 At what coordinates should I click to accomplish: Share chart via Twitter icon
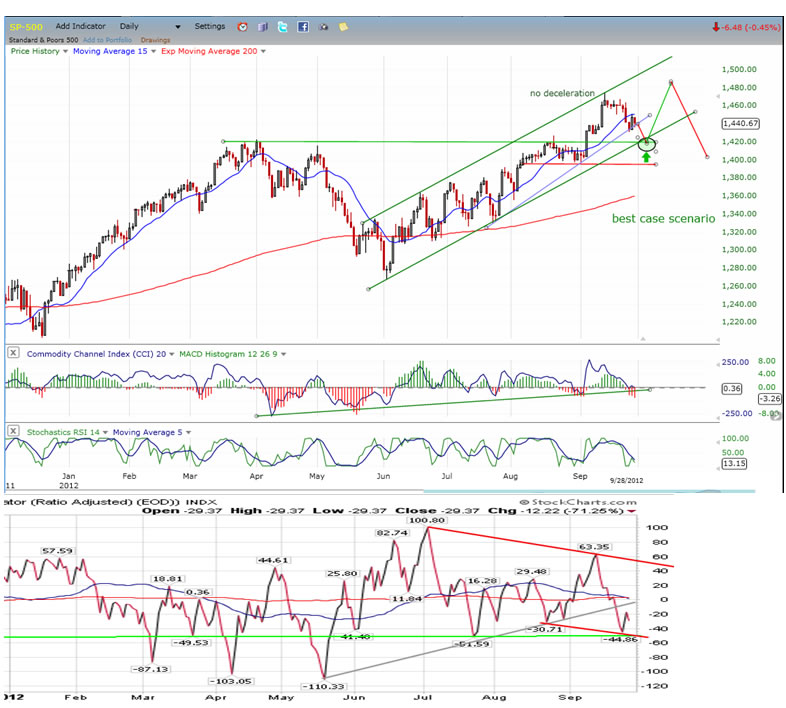281,25
